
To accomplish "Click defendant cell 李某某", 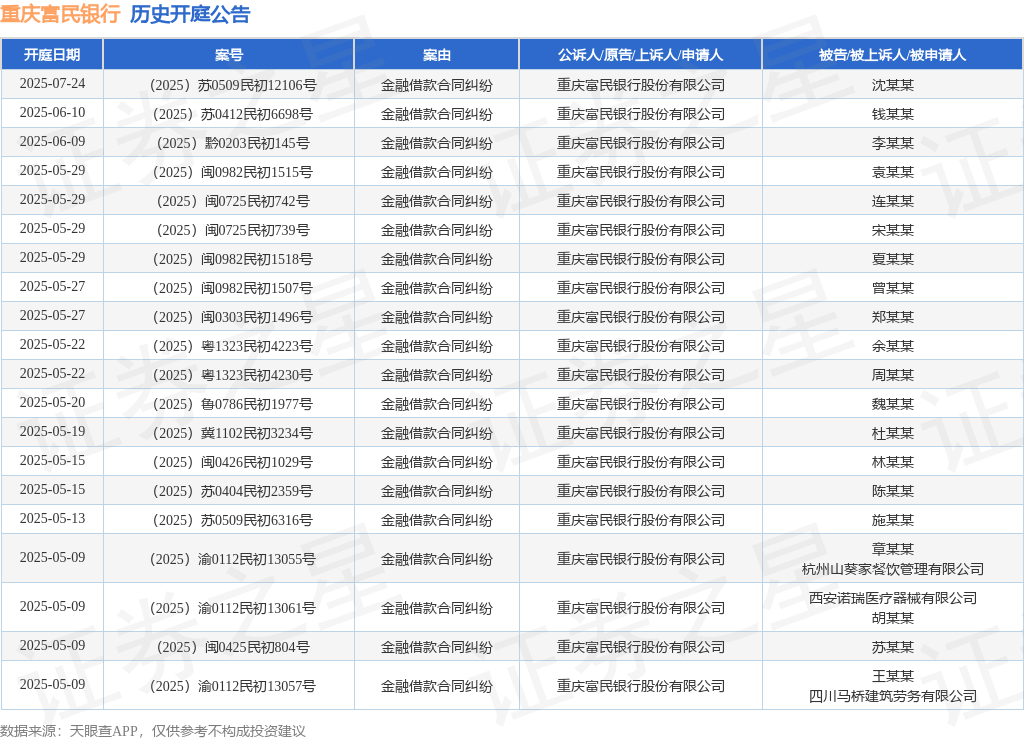I will (x=893, y=143).
